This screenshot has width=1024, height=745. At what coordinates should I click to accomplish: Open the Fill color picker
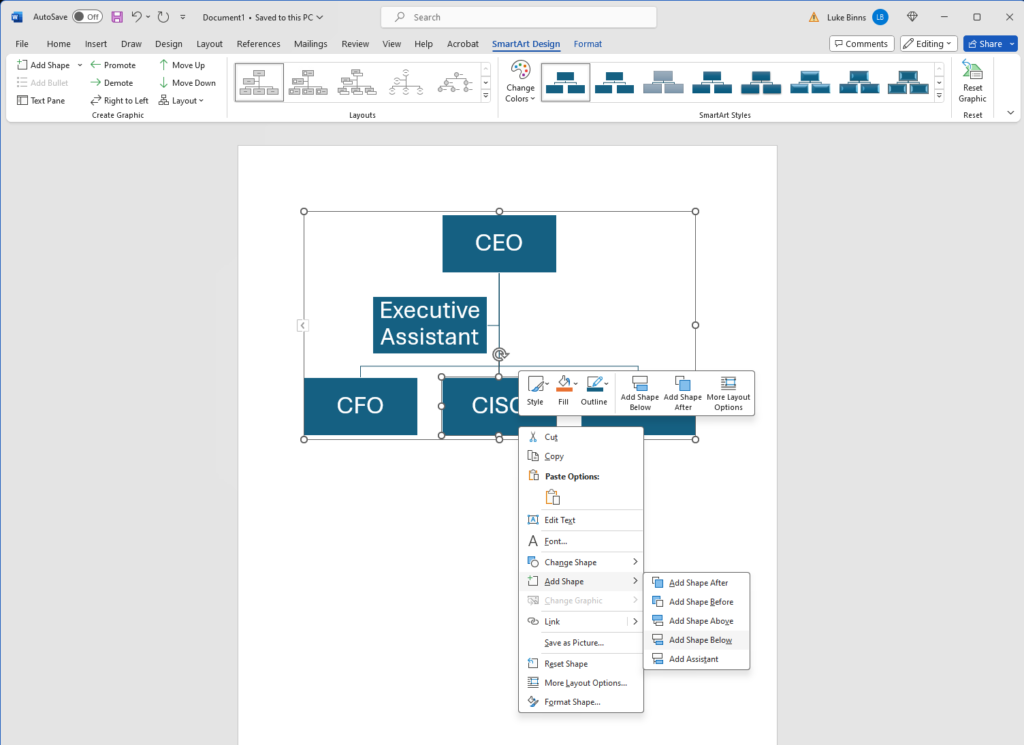click(x=564, y=388)
